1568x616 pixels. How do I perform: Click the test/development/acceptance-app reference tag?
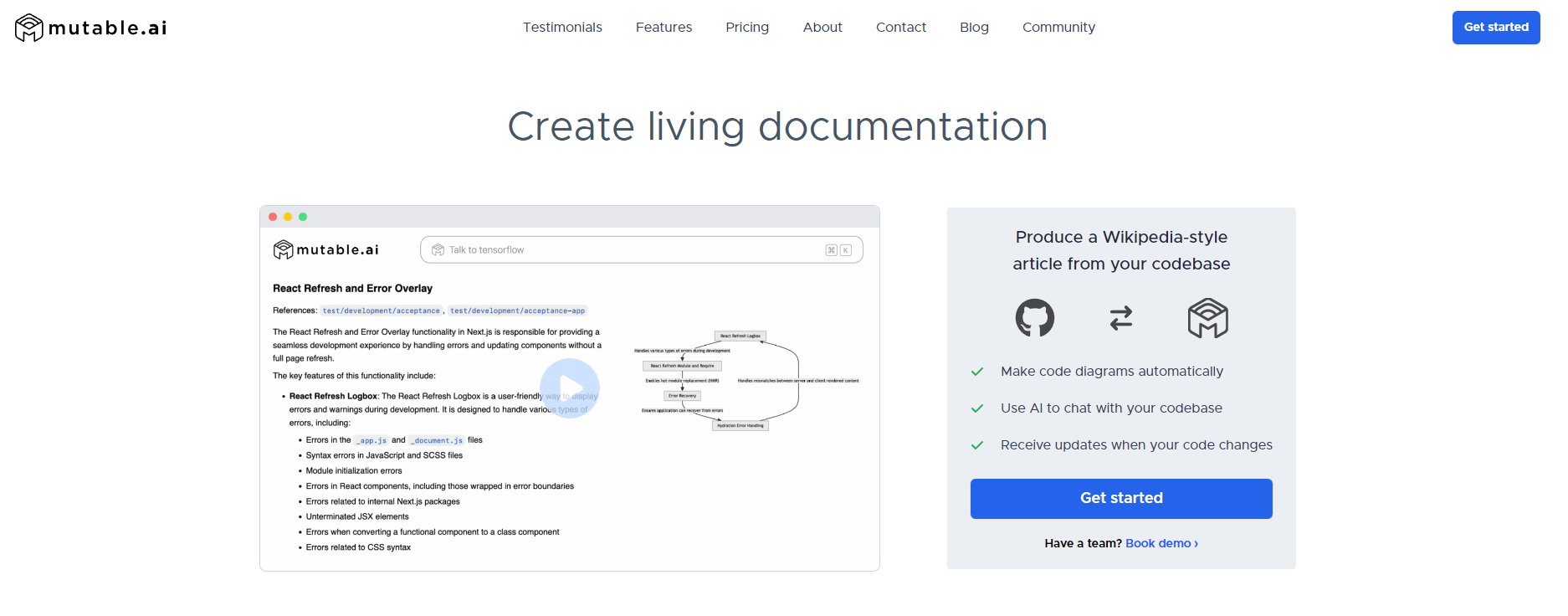tap(517, 311)
